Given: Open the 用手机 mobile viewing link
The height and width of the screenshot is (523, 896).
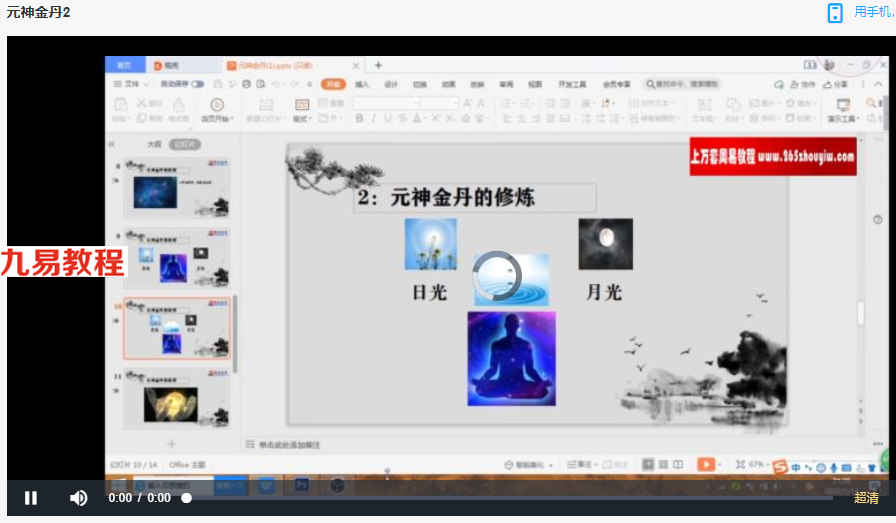Looking at the screenshot, I should (x=874, y=11).
